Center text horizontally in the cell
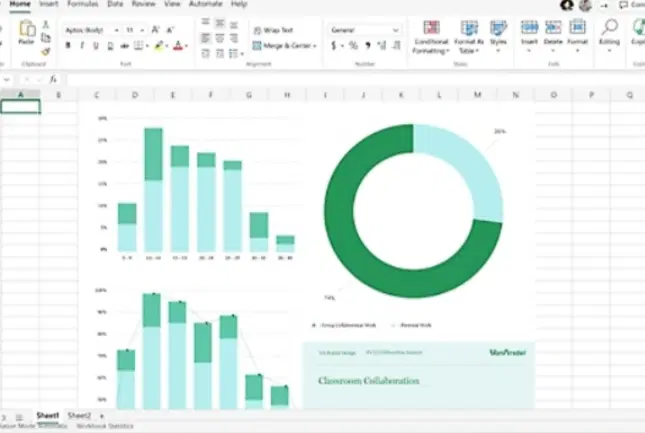 [x=220, y=38]
